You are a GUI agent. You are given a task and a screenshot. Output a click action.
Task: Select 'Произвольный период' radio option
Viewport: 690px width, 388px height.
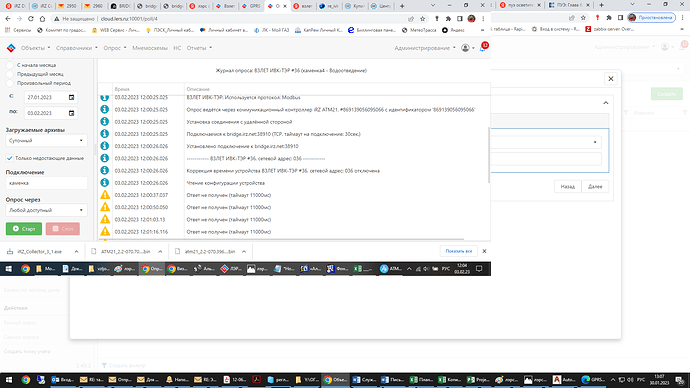point(10,83)
